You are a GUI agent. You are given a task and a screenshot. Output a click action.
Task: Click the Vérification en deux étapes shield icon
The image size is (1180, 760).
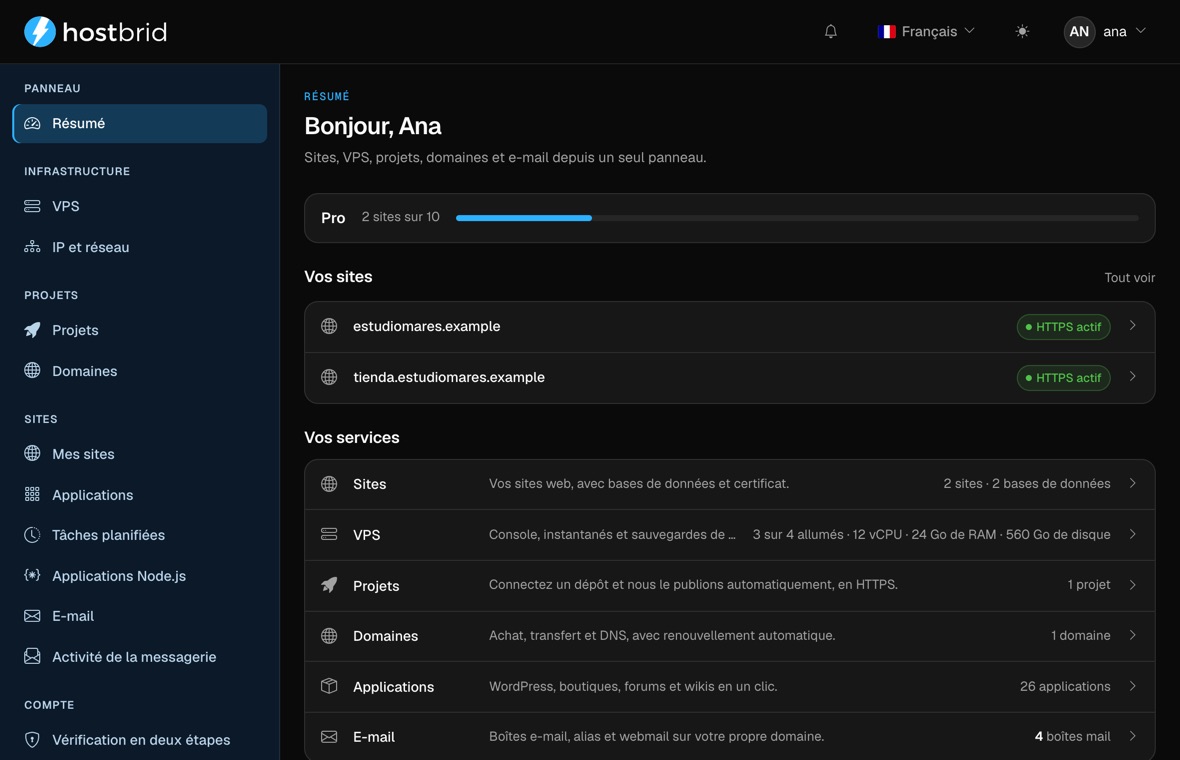click(32, 739)
